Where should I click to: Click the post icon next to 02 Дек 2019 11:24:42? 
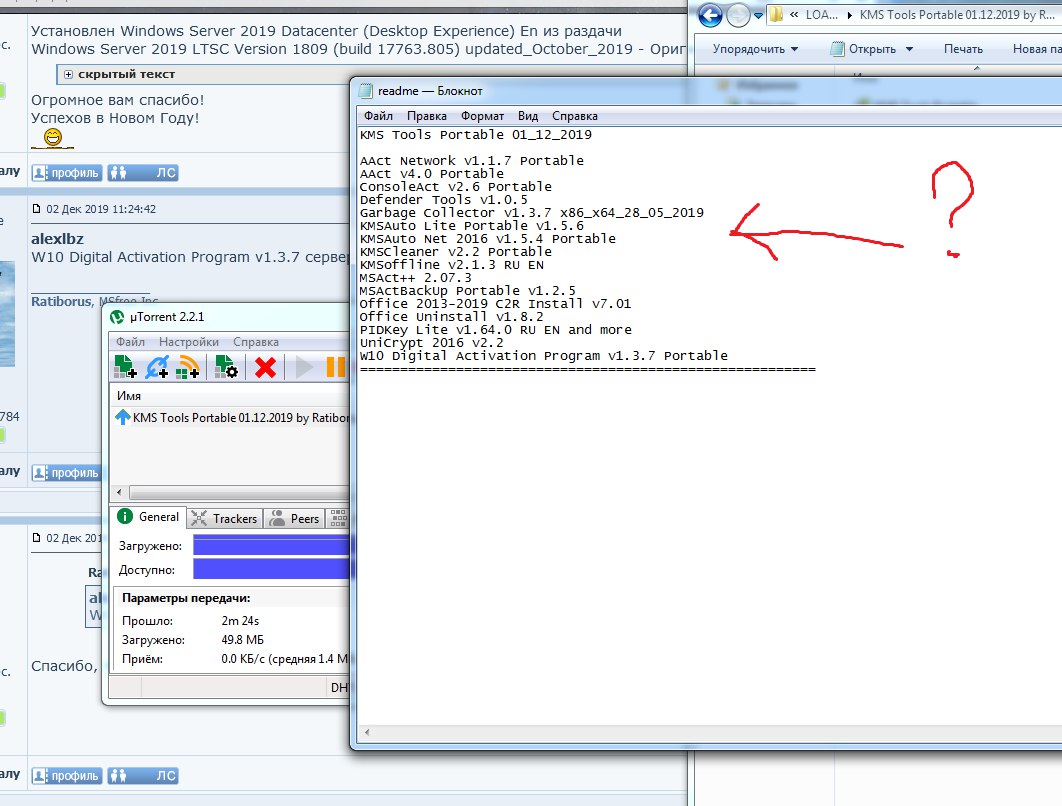[37, 209]
